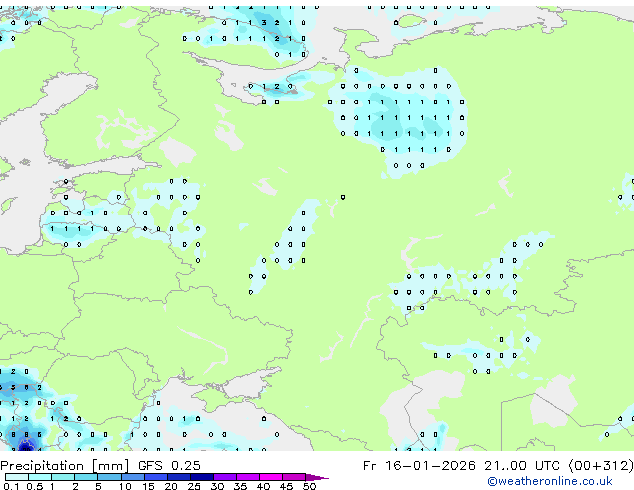Click the "0.1" legend scale label
The height and width of the screenshot is (490, 634).
point(11,486)
